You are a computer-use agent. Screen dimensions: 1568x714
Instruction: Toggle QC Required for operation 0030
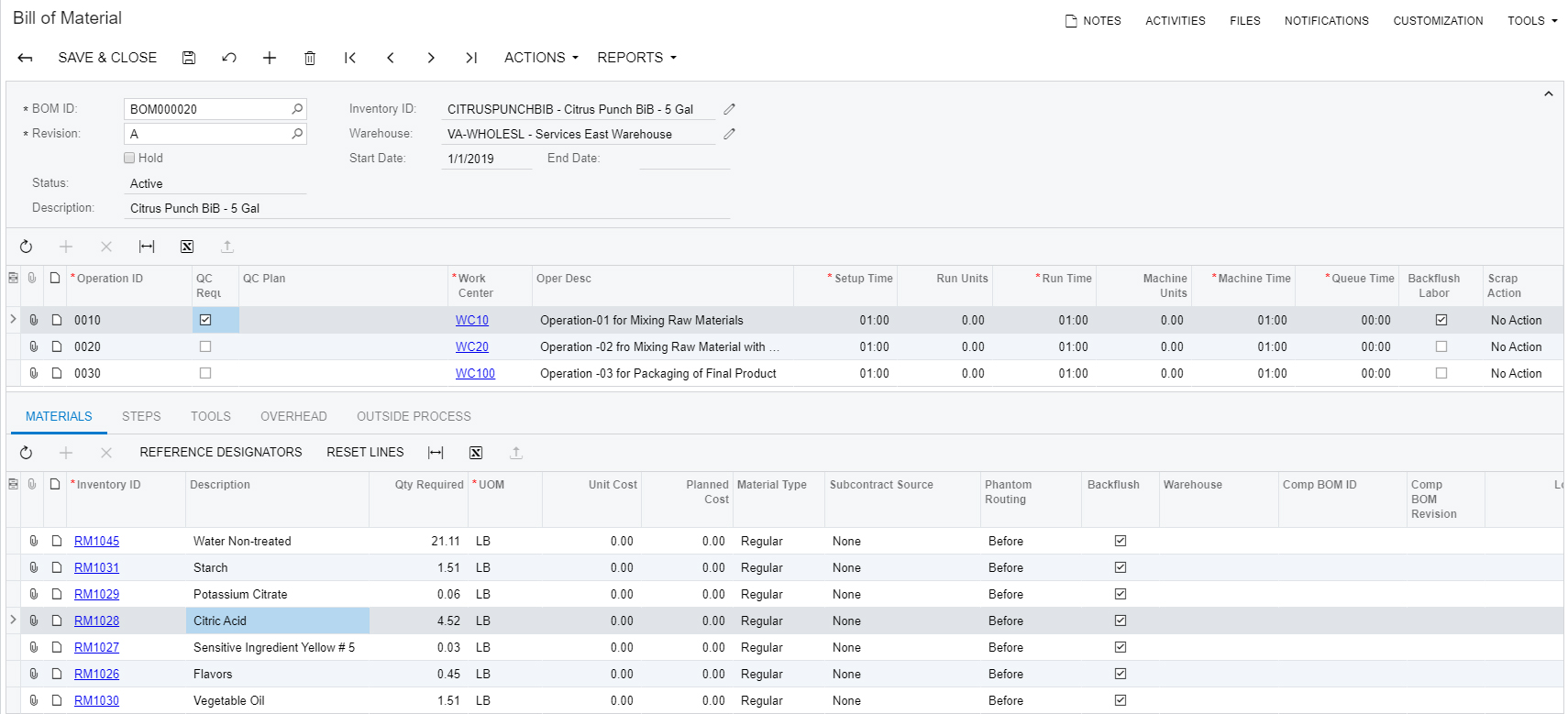click(205, 373)
